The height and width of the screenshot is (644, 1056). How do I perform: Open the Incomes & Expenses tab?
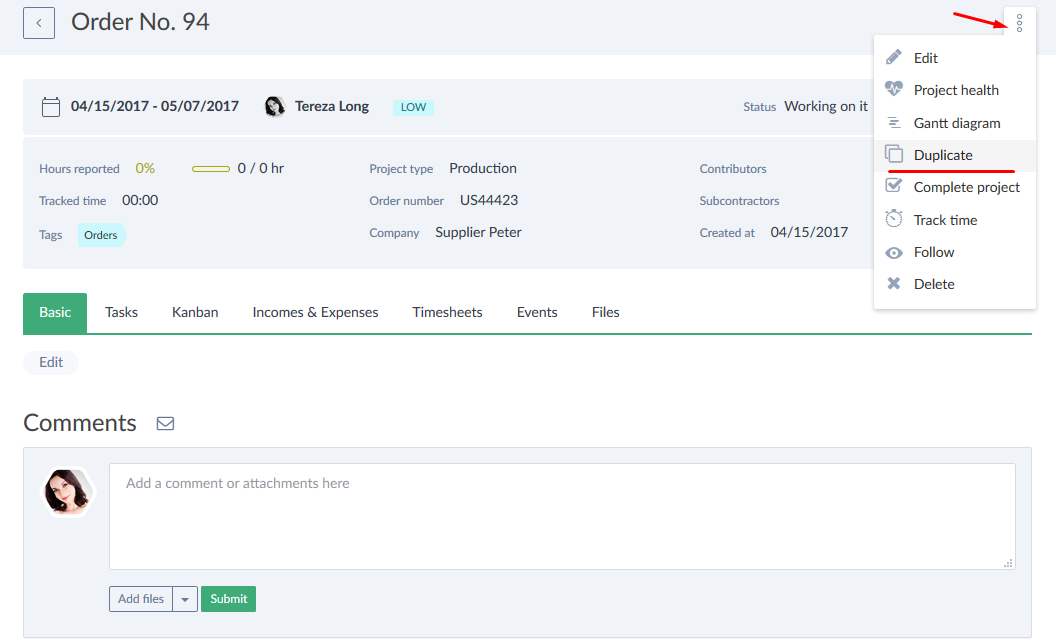click(315, 312)
